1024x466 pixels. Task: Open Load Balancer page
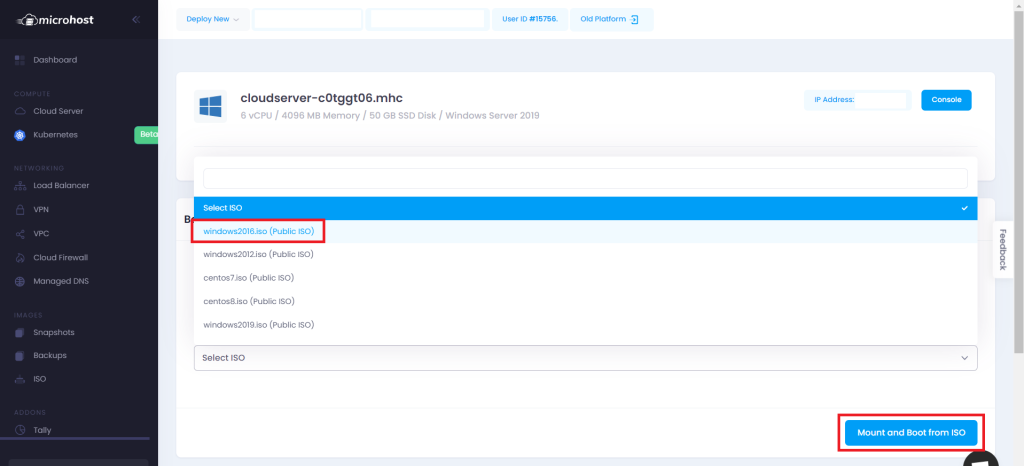[61, 186]
